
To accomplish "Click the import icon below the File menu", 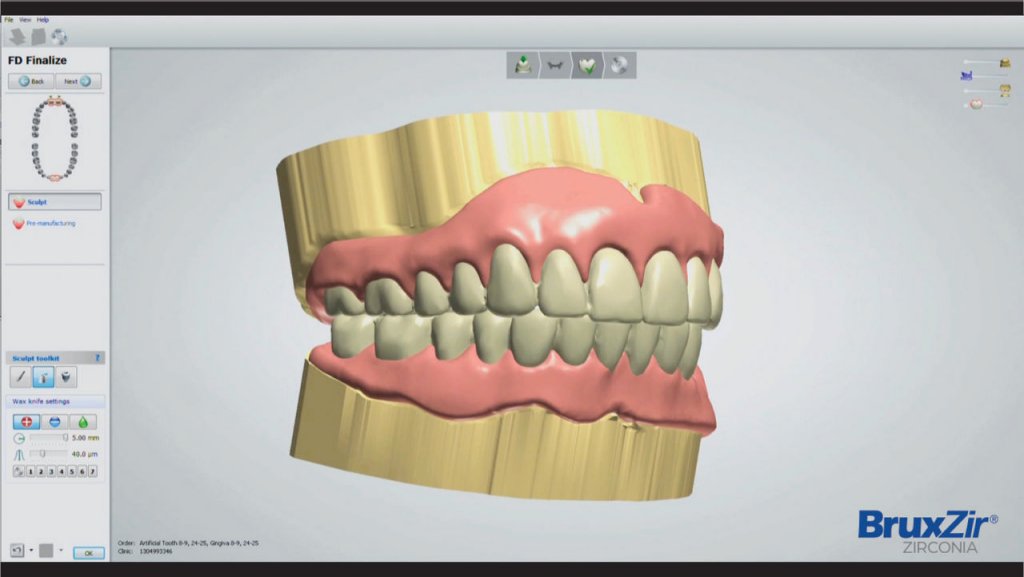I will point(17,35).
